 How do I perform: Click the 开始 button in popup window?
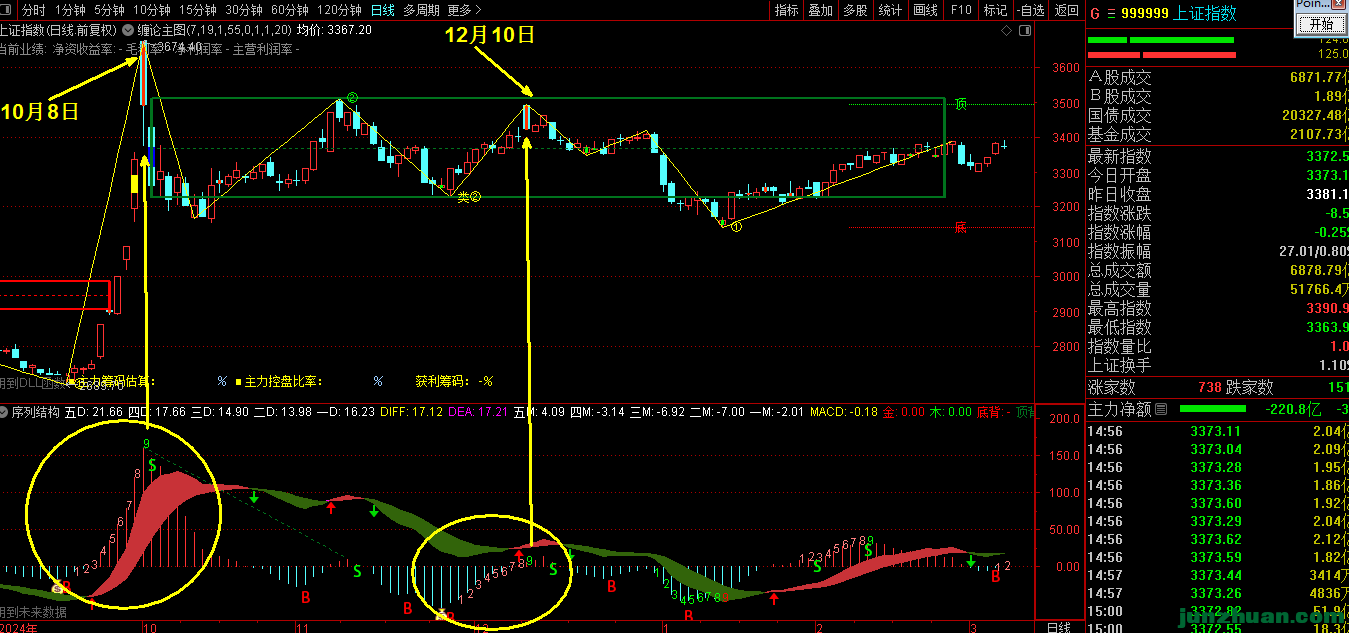[x=1320, y=24]
